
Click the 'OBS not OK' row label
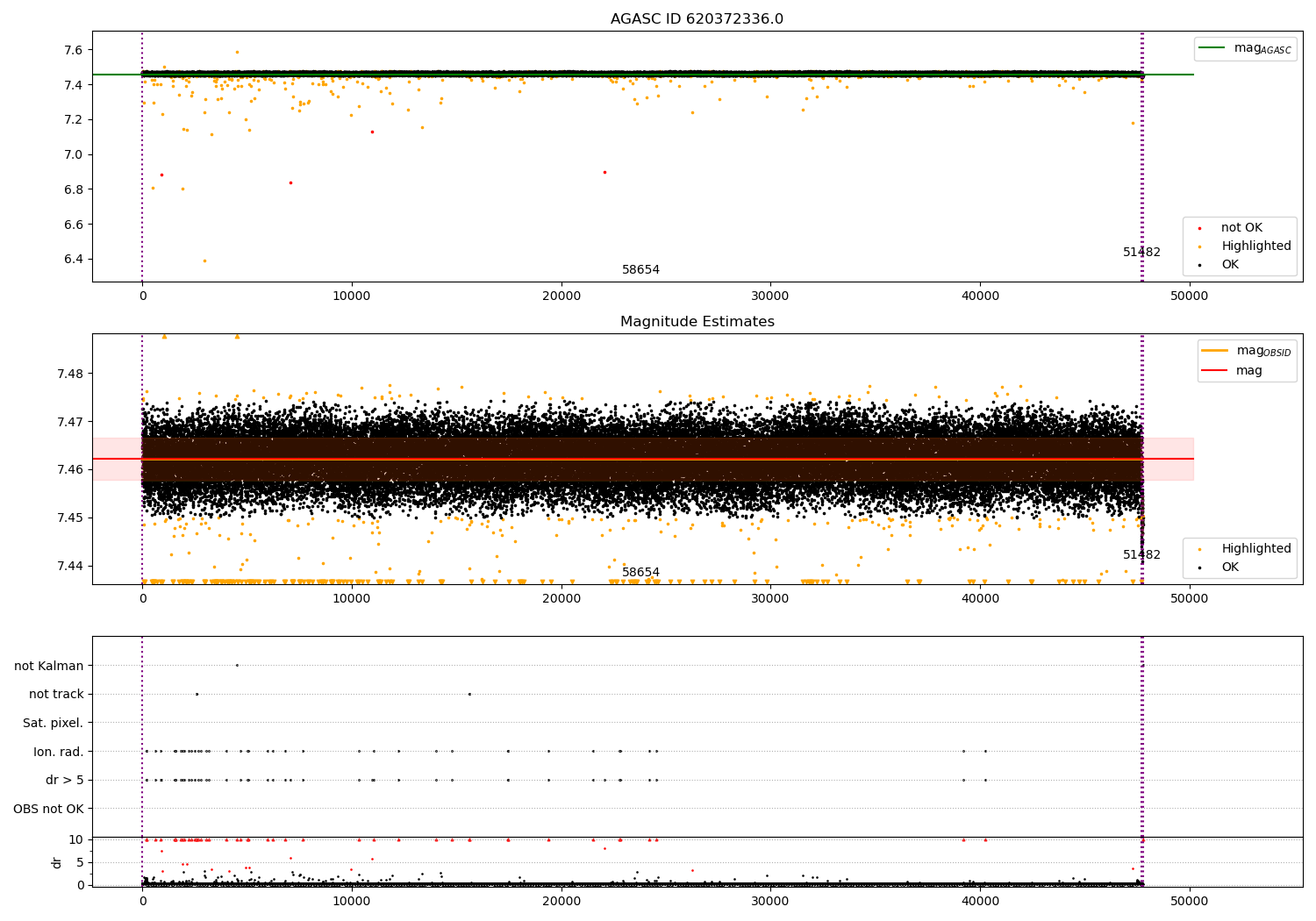49,809
